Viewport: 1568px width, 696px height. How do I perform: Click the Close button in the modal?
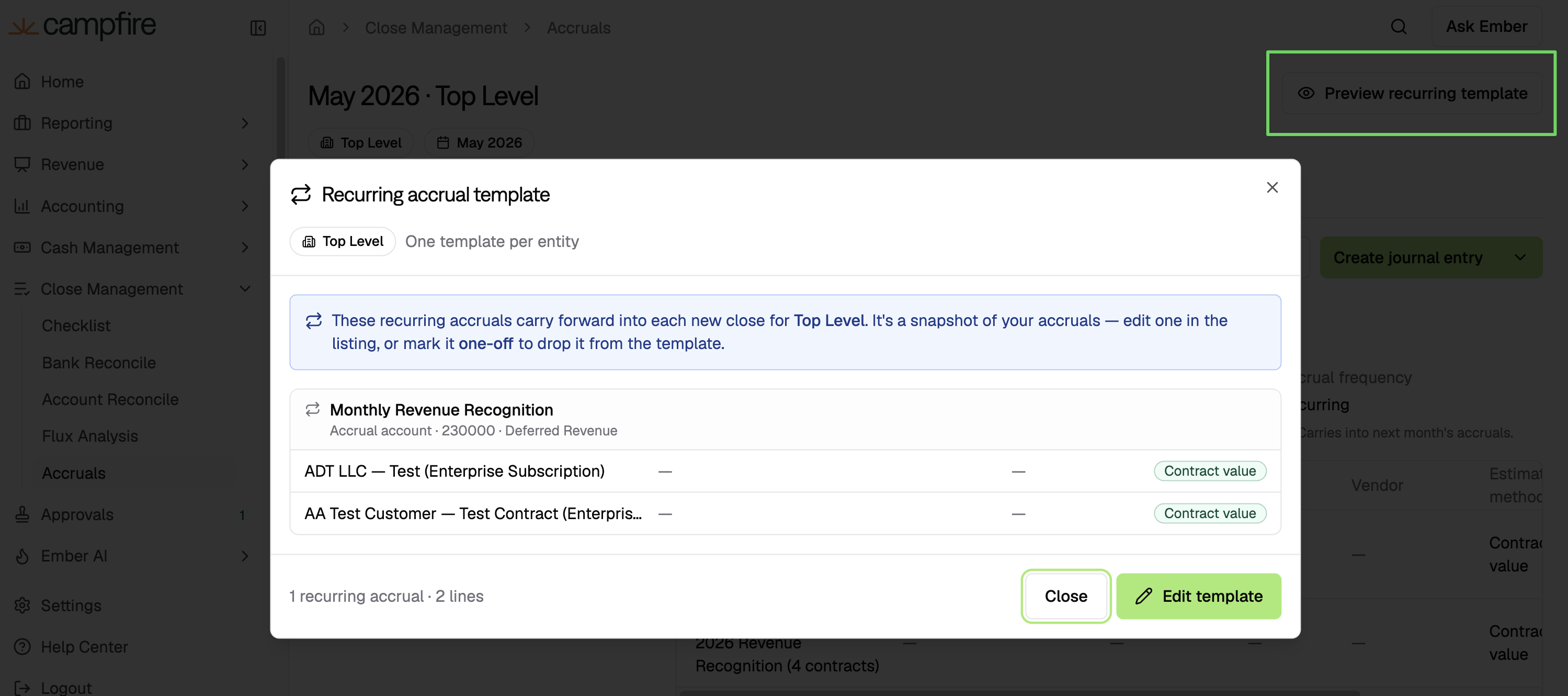coord(1066,596)
